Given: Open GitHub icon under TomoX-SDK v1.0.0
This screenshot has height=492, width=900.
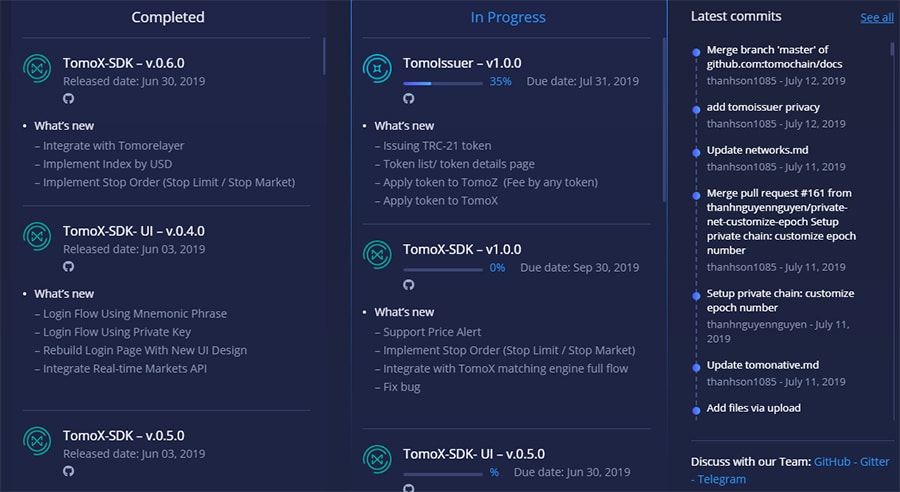Looking at the screenshot, I should (408, 285).
